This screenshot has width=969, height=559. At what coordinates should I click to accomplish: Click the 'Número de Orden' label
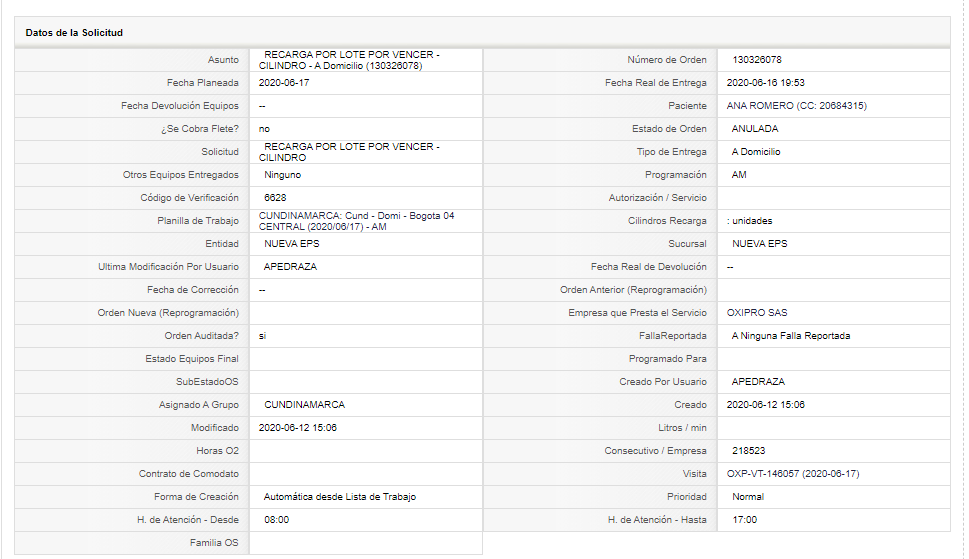[x=667, y=60]
